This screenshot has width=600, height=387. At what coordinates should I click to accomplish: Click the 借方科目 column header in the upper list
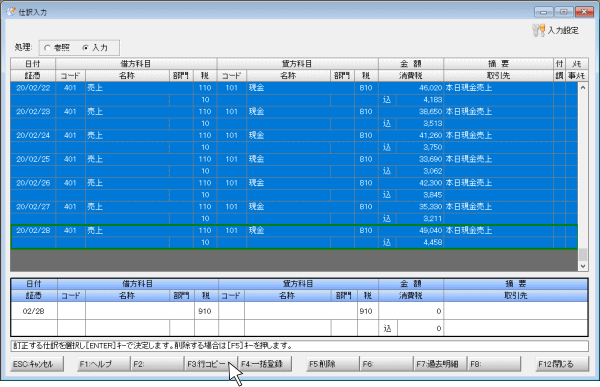point(136,64)
